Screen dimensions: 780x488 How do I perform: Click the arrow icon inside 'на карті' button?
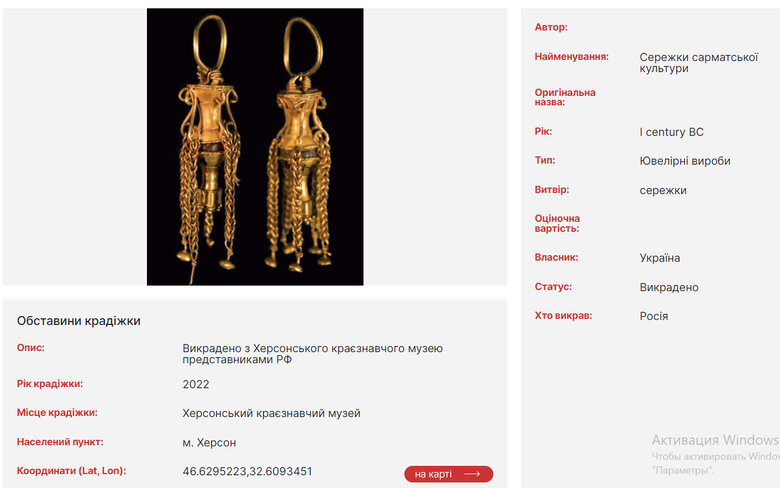[472, 474]
